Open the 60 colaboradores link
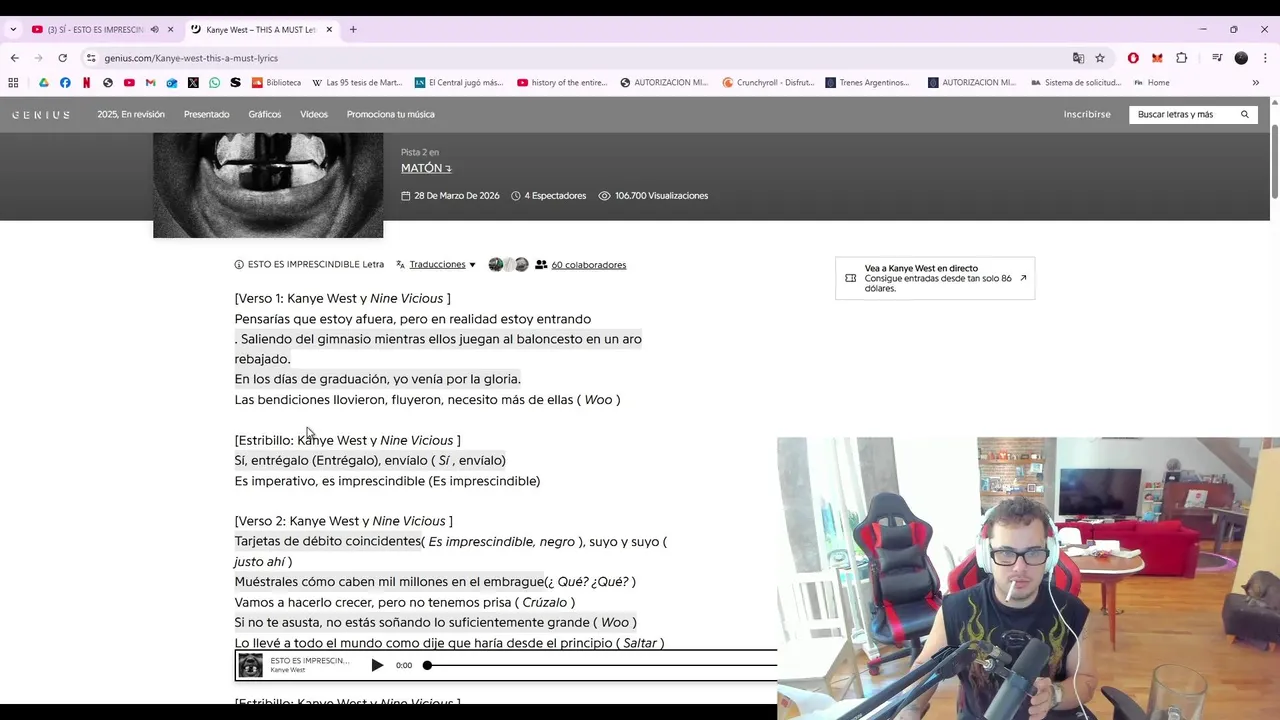 [588, 265]
